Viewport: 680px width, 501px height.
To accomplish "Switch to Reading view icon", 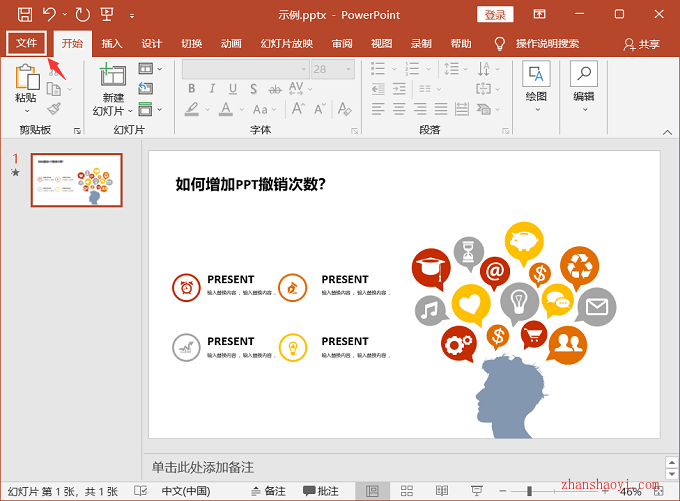I will tap(442, 491).
